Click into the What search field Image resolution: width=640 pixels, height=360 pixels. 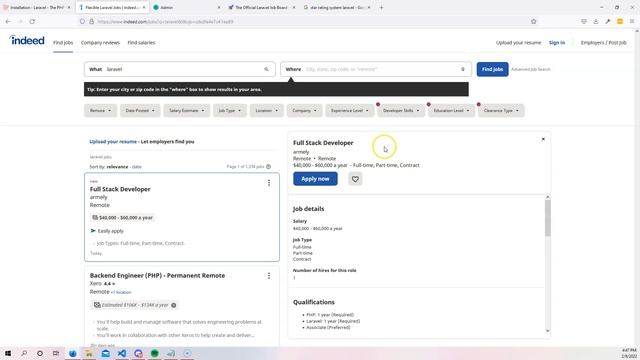180,69
